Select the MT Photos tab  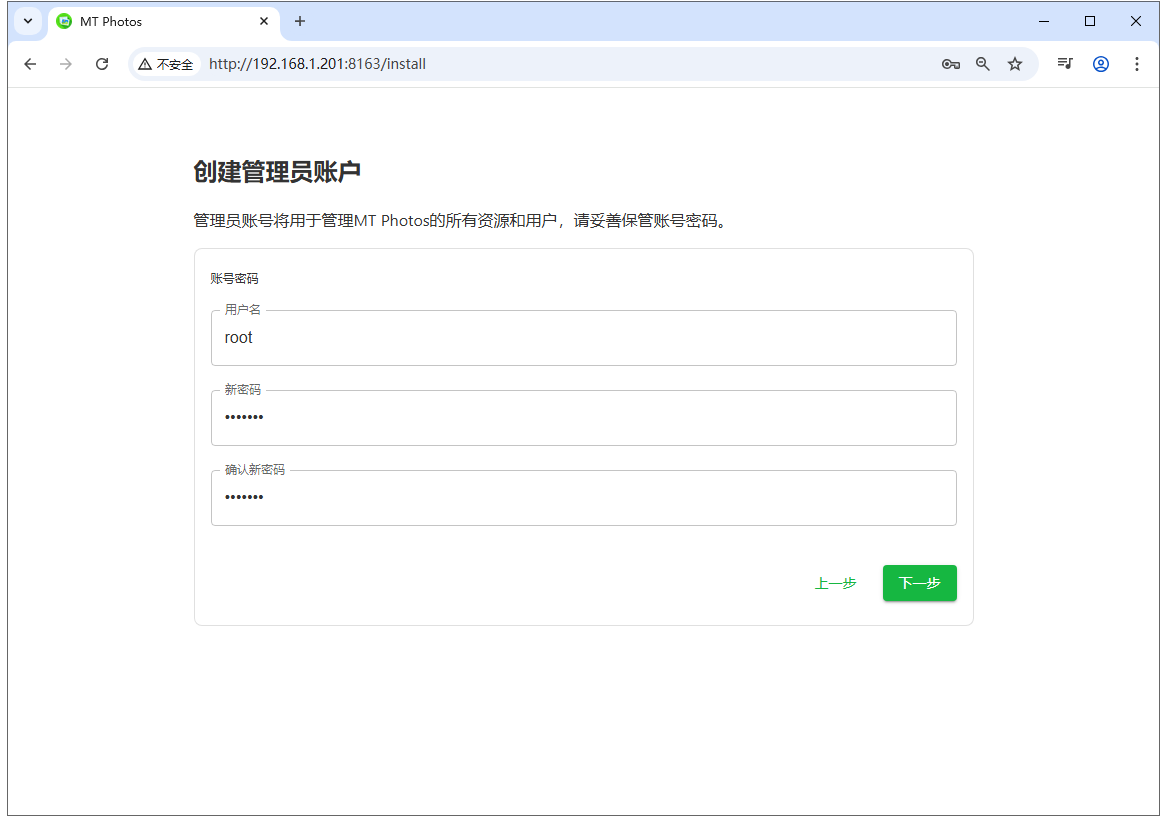click(x=150, y=21)
